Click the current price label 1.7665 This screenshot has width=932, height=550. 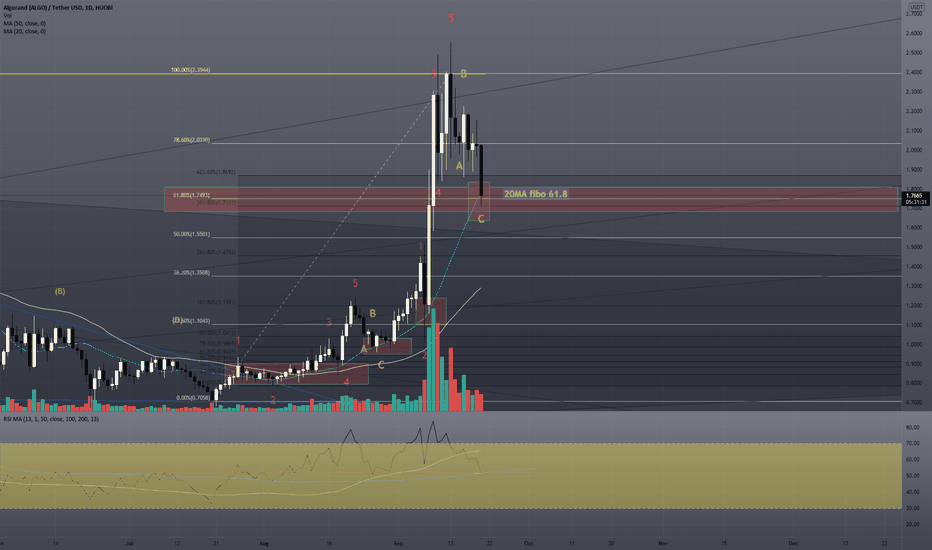(x=916, y=196)
